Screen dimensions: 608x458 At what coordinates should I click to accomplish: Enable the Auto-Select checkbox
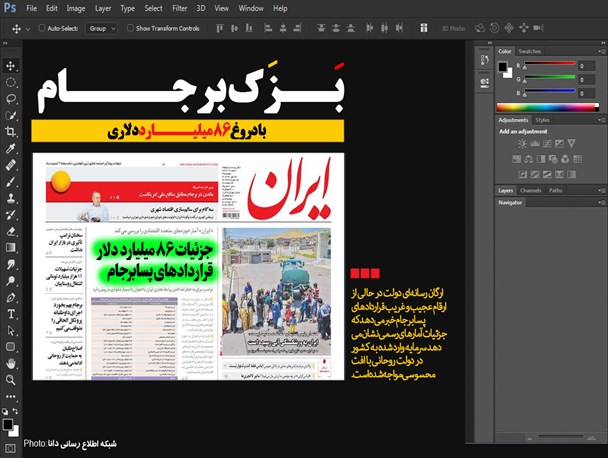pos(41,28)
